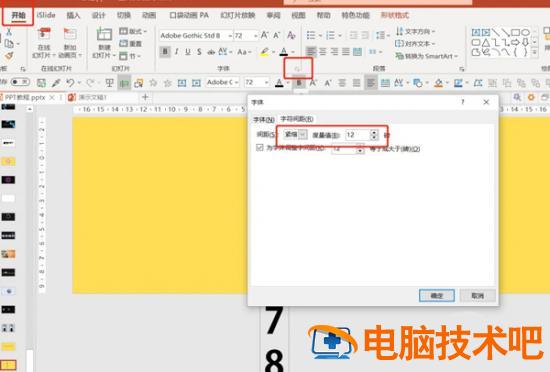Toggle strikethrough formatting

point(211,52)
